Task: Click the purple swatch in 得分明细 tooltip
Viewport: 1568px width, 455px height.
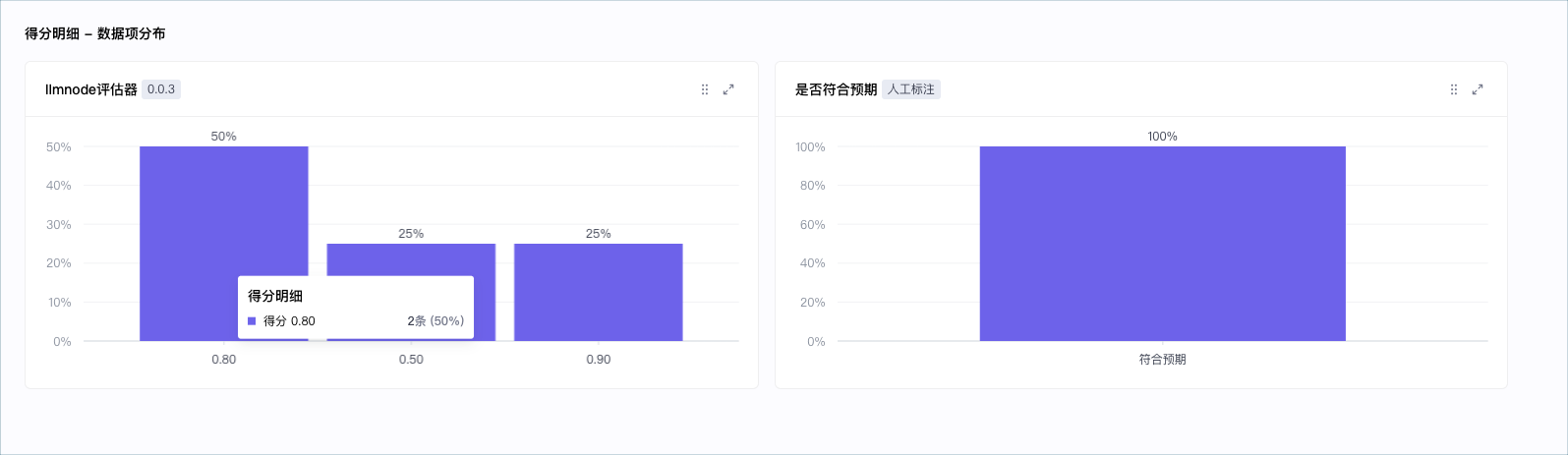Action: 252,321
